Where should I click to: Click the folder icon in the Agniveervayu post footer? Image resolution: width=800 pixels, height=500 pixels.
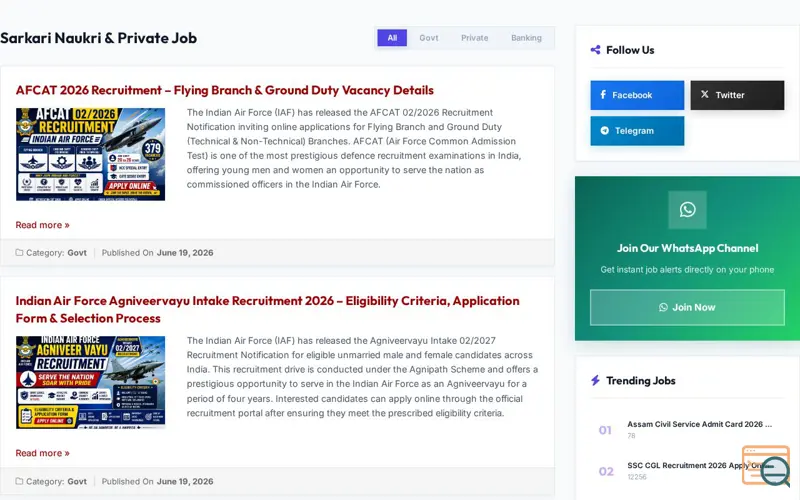coord(19,481)
